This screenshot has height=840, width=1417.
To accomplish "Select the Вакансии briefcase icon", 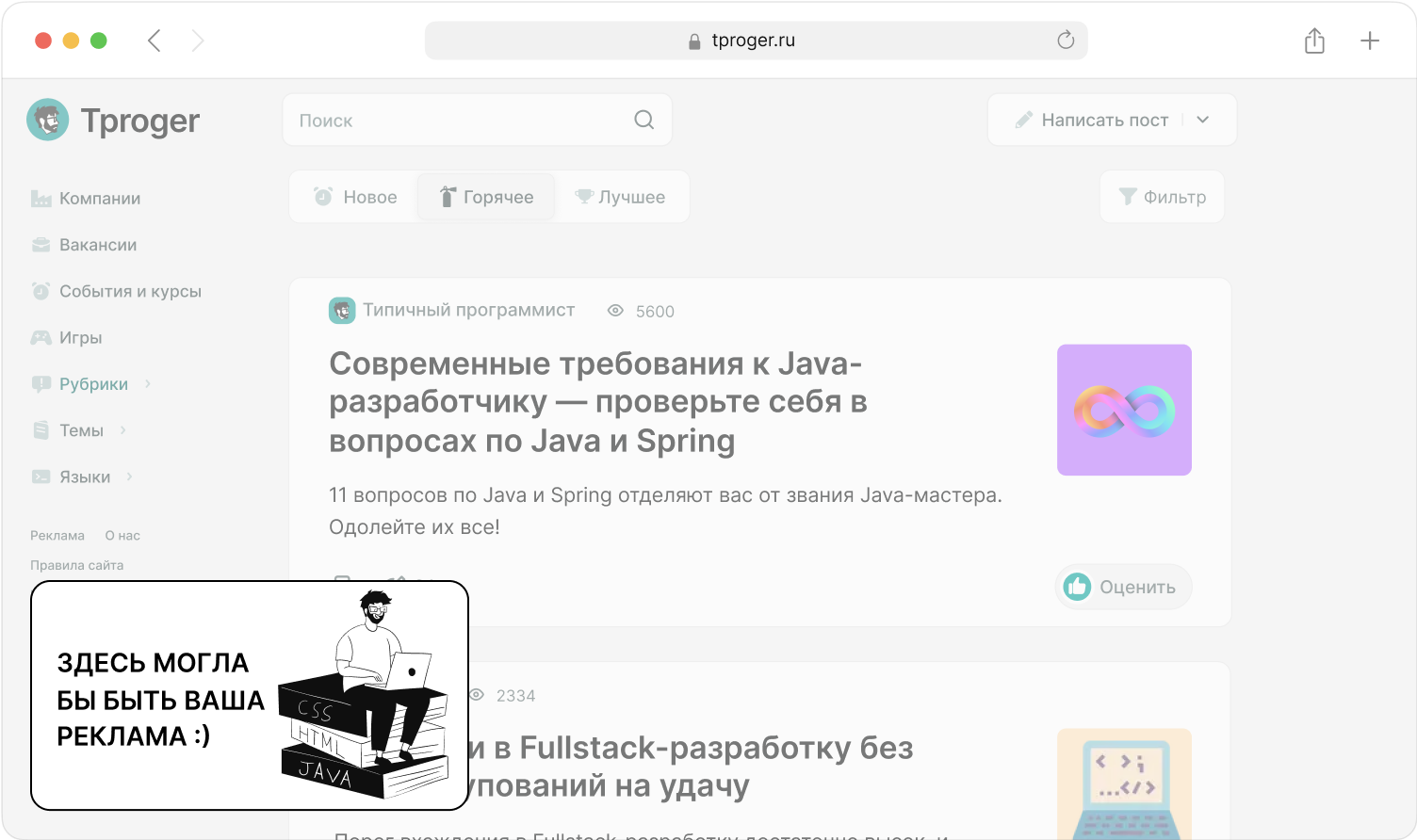I will tap(41, 244).
